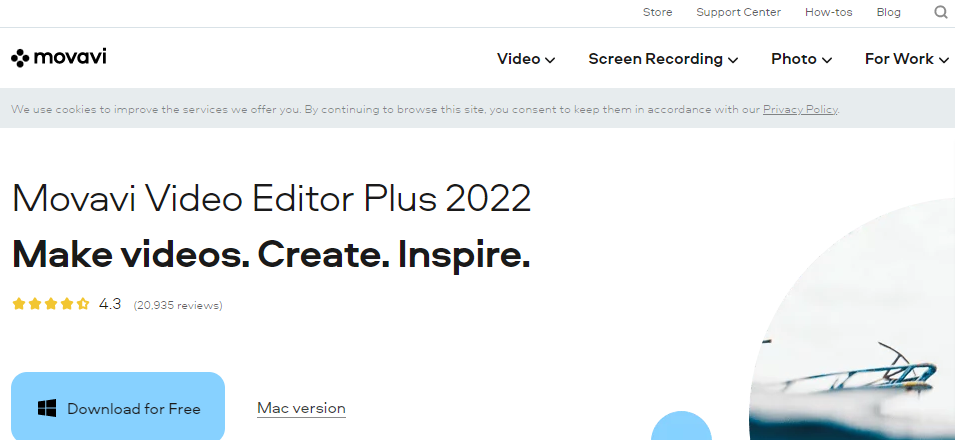This screenshot has height=440, width=955.
Task: Download for Free button
Action: 118,406
